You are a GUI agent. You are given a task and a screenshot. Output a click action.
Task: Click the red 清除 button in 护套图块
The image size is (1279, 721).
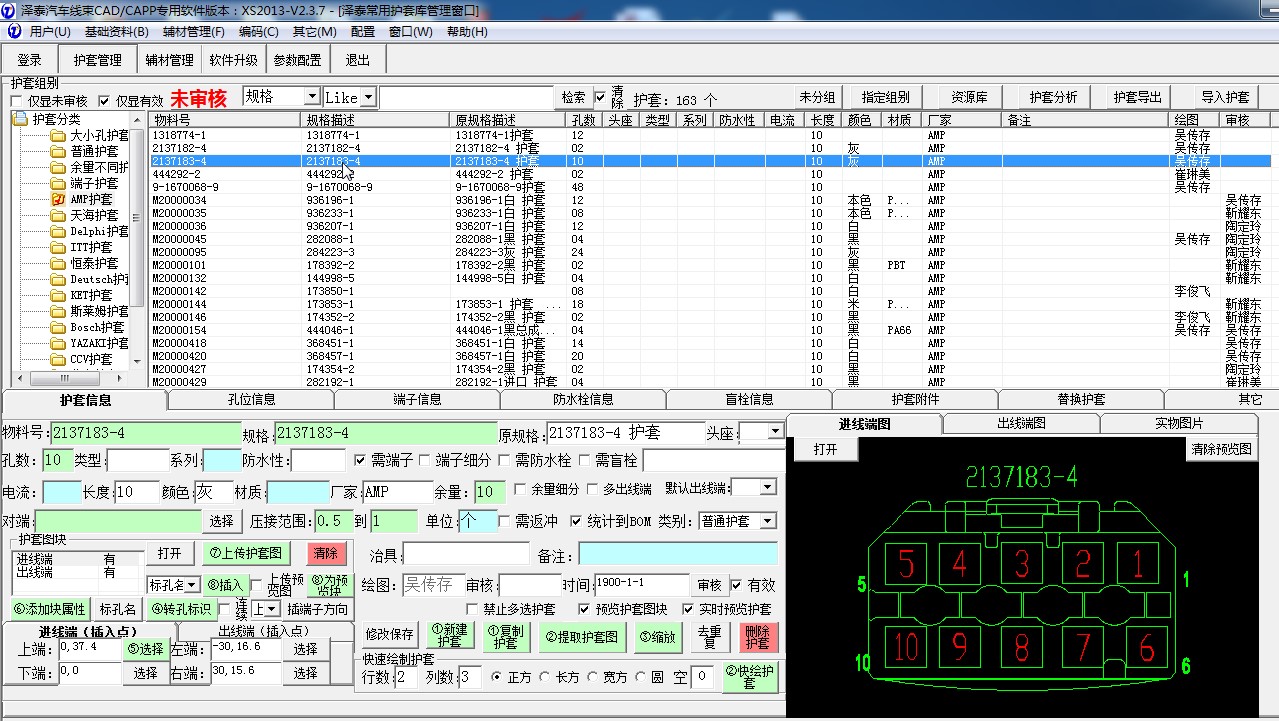point(326,553)
